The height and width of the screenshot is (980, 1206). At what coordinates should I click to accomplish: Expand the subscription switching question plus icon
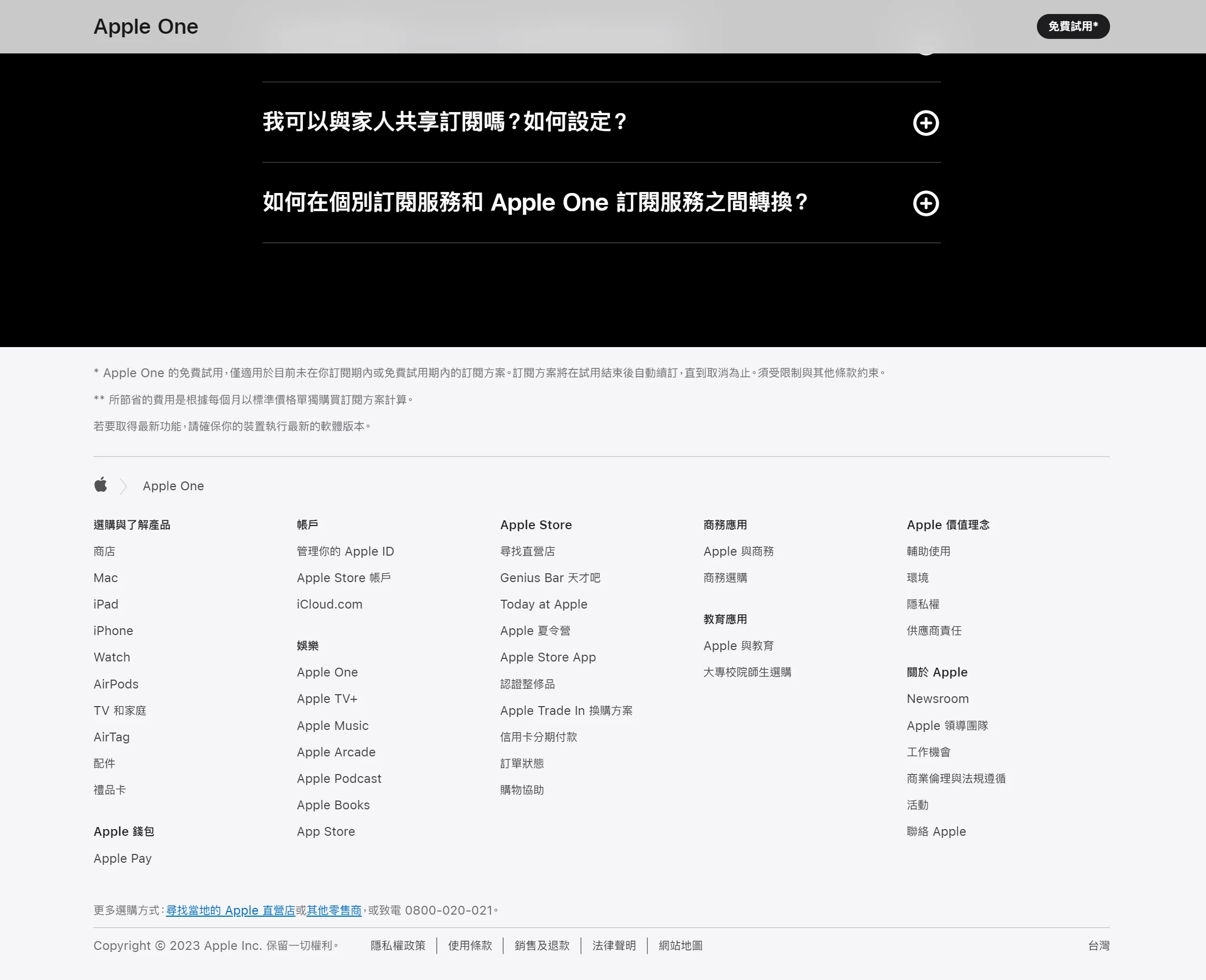(x=925, y=203)
